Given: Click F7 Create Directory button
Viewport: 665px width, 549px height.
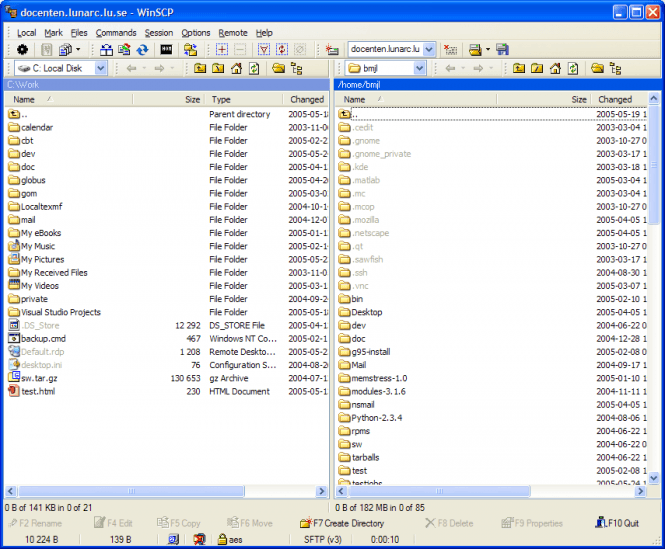Looking at the screenshot, I should click(x=342, y=523).
